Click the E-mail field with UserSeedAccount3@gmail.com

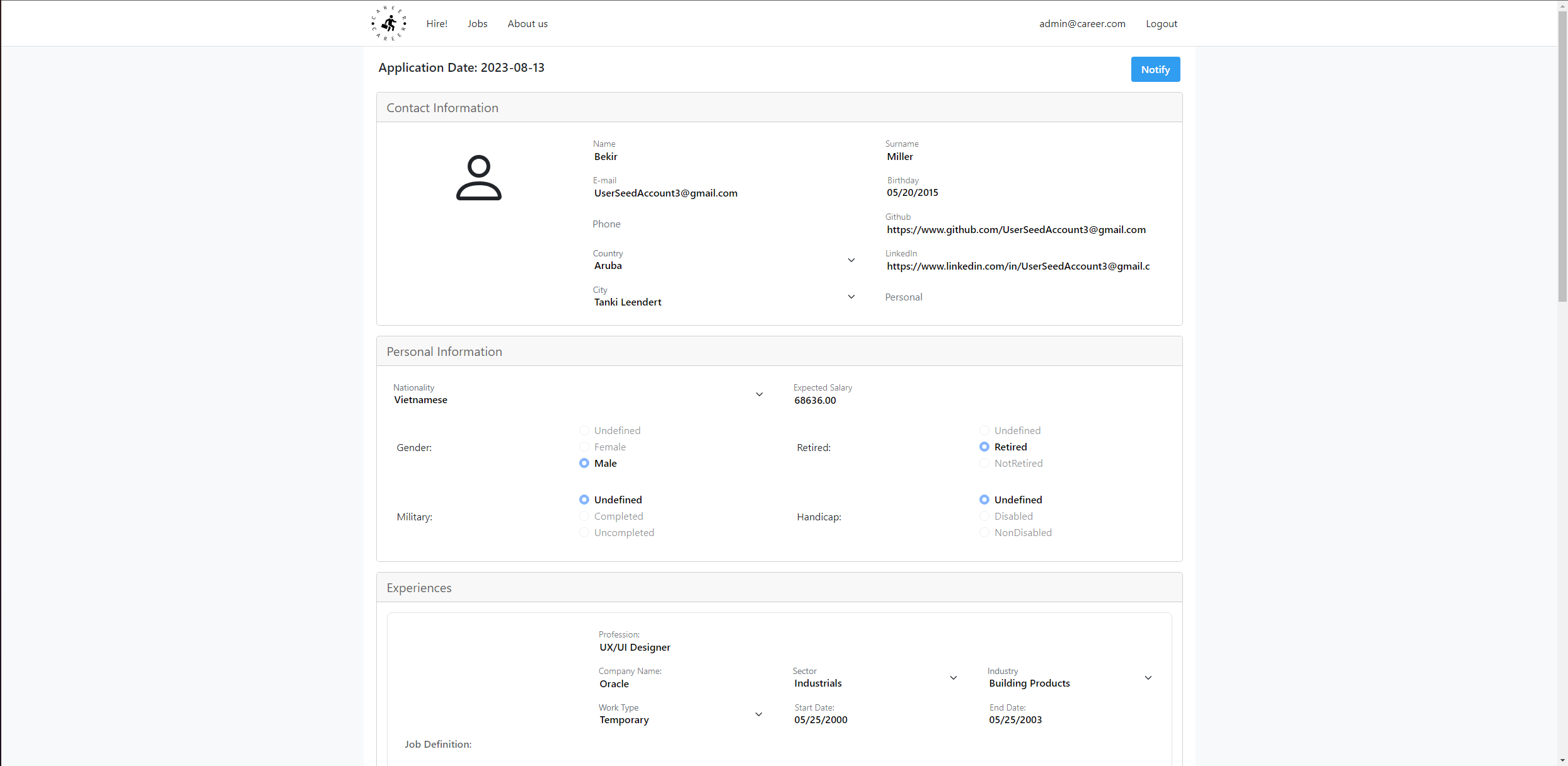coord(725,187)
